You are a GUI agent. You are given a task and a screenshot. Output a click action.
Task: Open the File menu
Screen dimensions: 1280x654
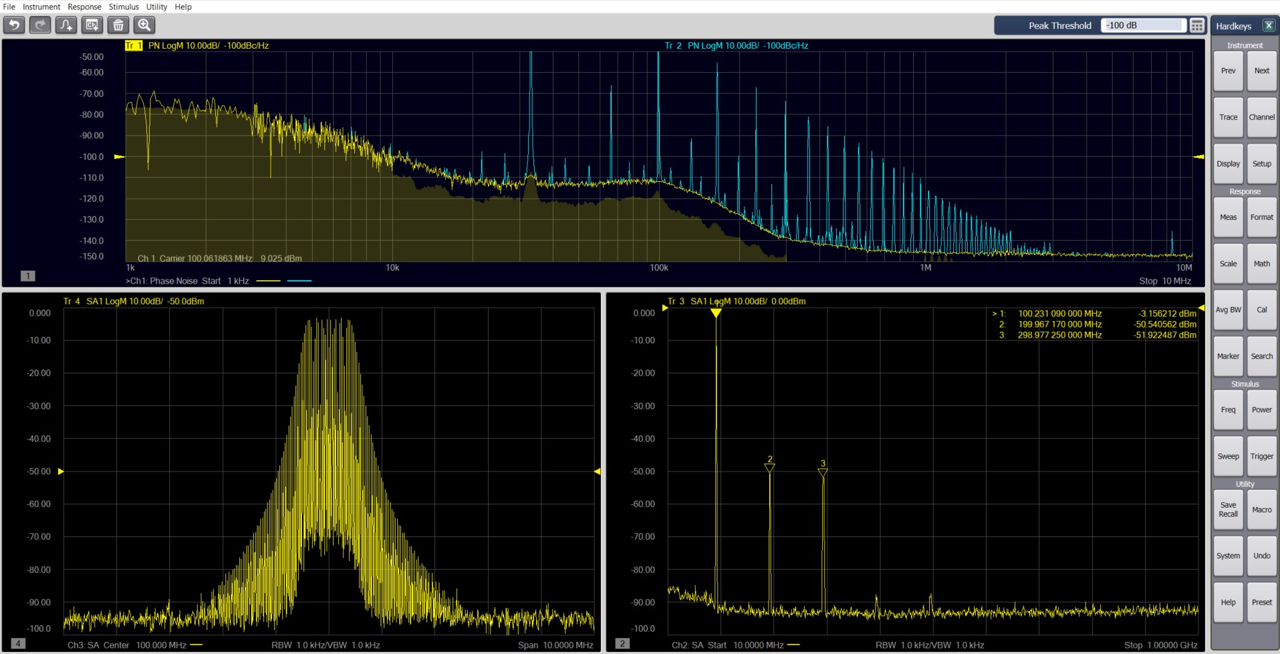pyautogui.click(x=8, y=6)
